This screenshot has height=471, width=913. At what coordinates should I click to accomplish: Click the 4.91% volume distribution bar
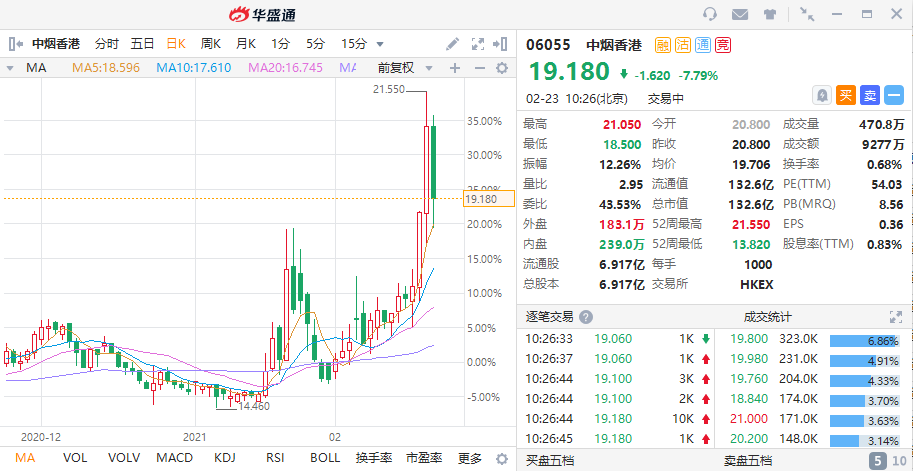pos(866,359)
